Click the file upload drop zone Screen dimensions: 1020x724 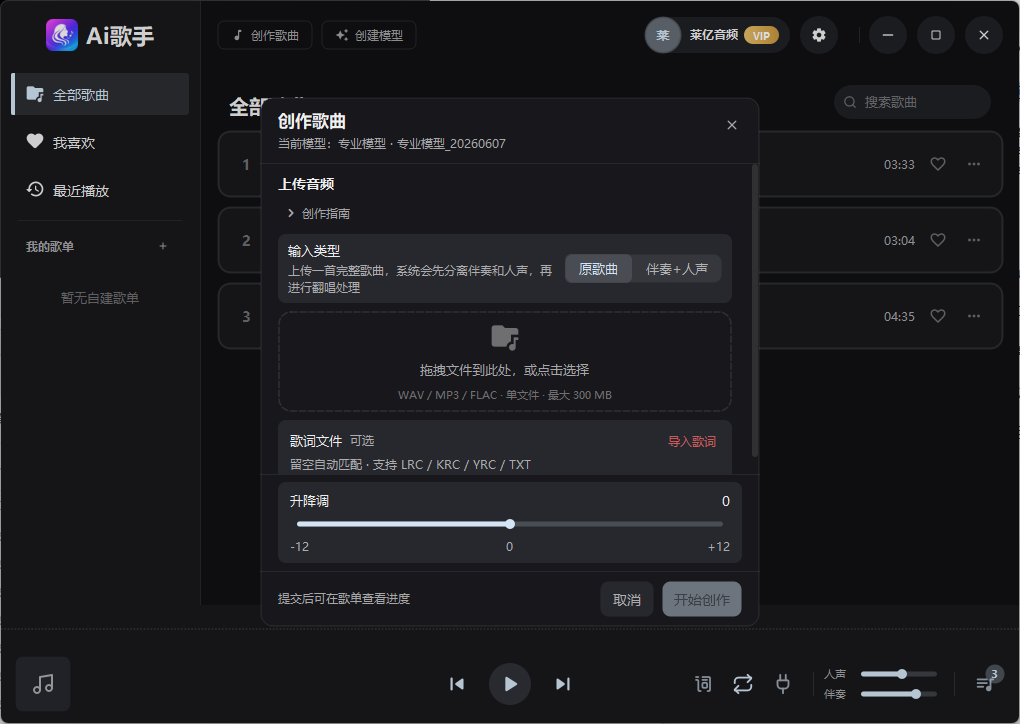[505, 362]
